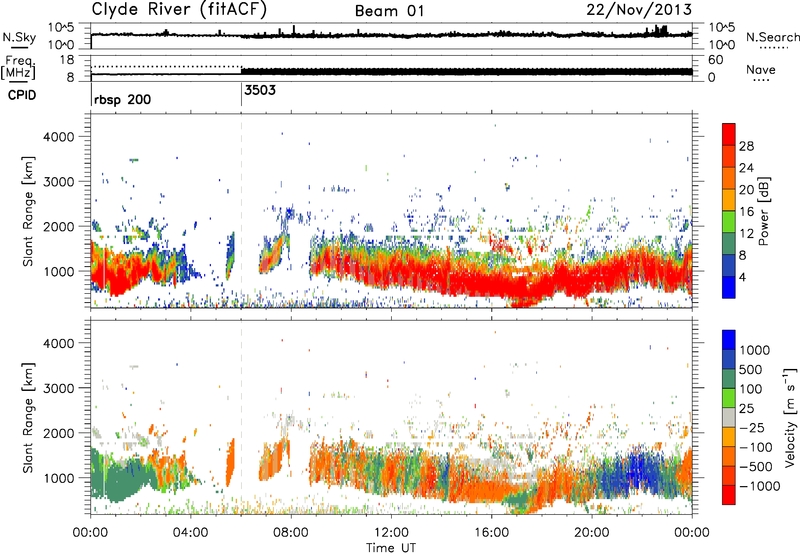
Task: Click the "Freq. [MHz]" axis label
Action: tap(19, 68)
